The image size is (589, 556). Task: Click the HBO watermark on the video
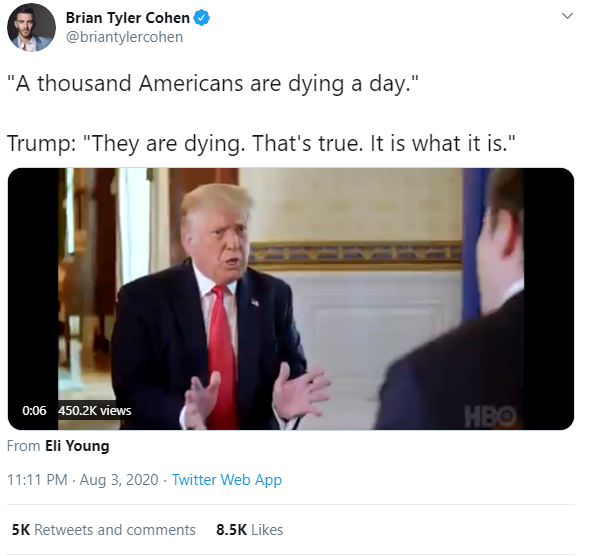click(x=490, y=417)
